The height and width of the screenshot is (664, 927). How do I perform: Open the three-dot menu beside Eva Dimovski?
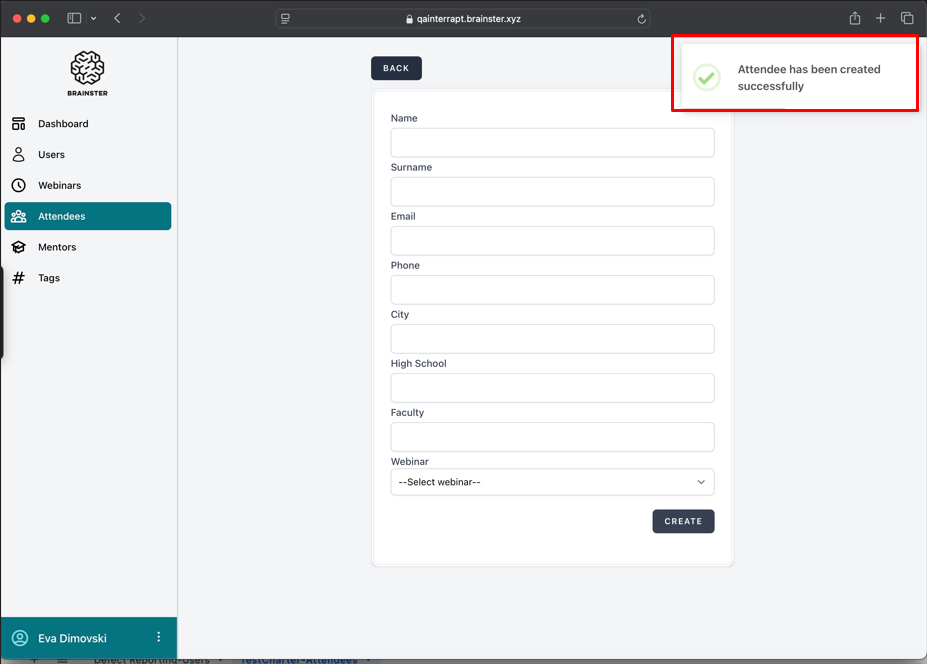158,637
